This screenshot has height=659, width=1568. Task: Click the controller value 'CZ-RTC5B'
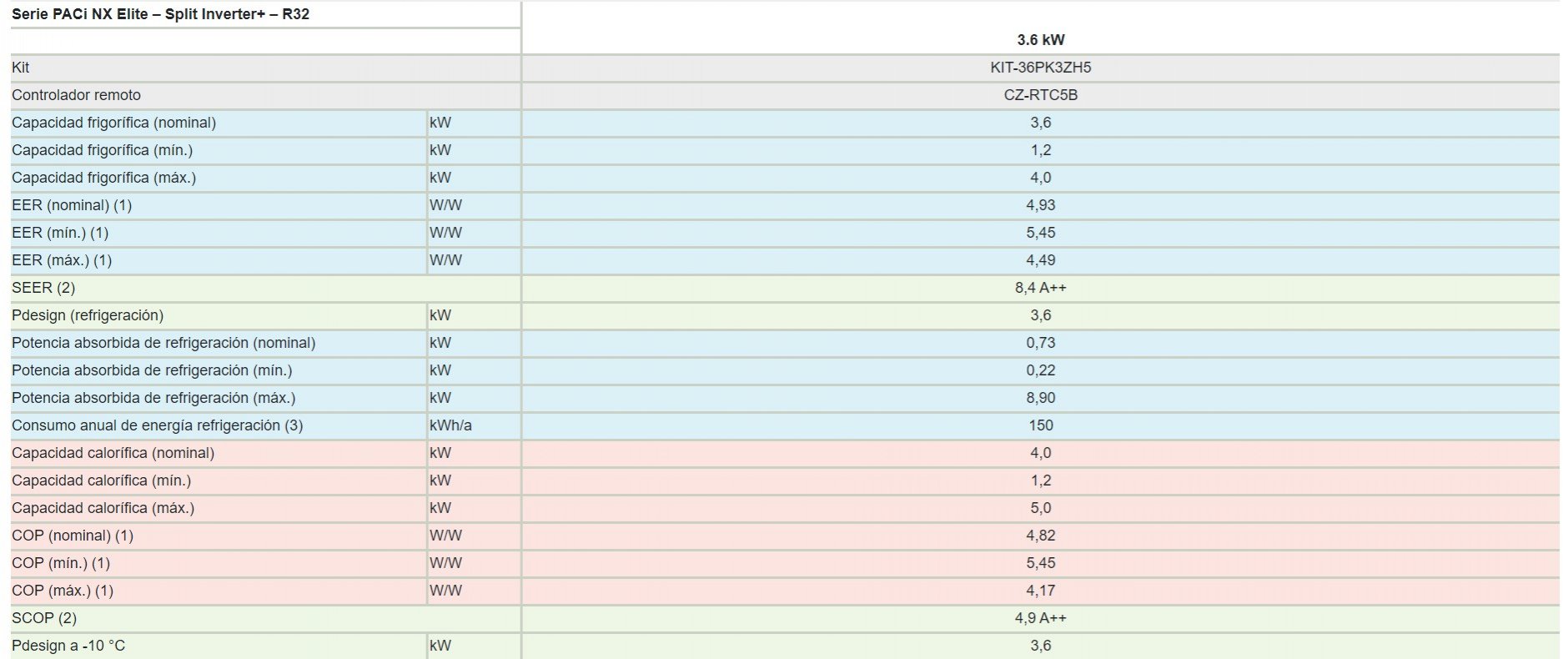click(x=1040, y=95)
